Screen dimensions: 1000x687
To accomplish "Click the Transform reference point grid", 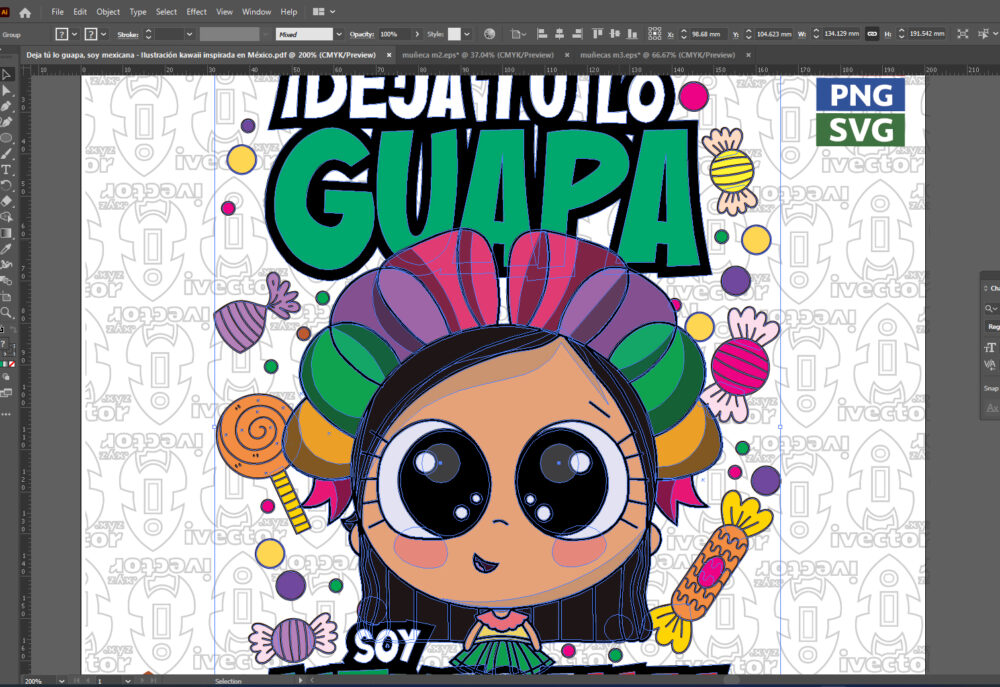I will click(654, 34).
